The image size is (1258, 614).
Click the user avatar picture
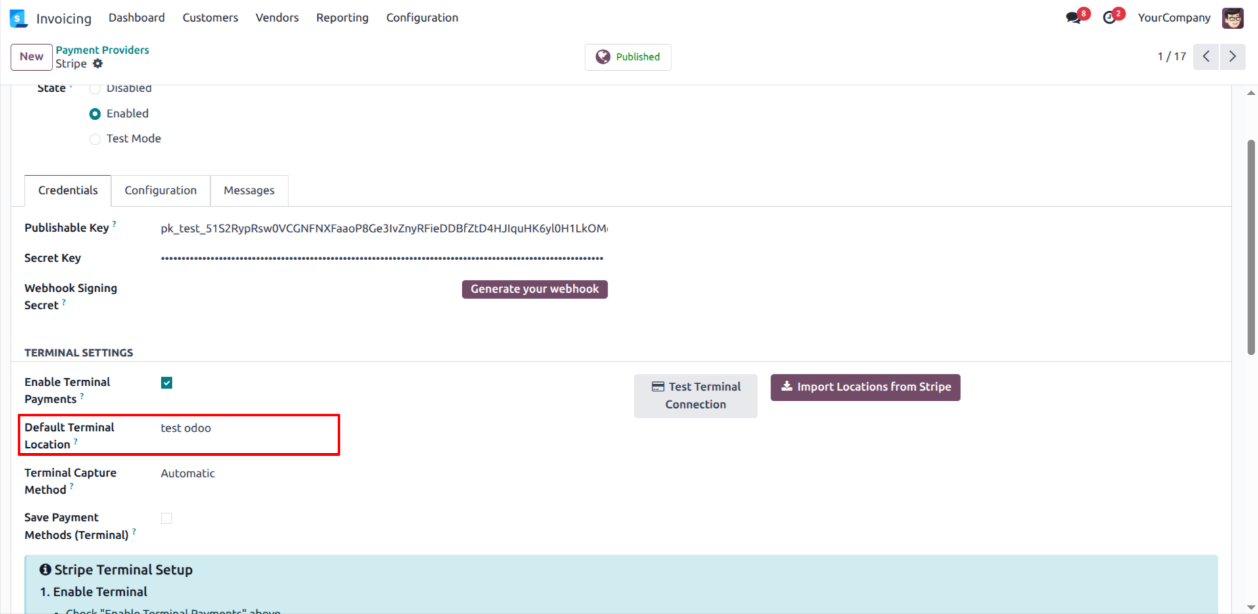click(1232, 18)
